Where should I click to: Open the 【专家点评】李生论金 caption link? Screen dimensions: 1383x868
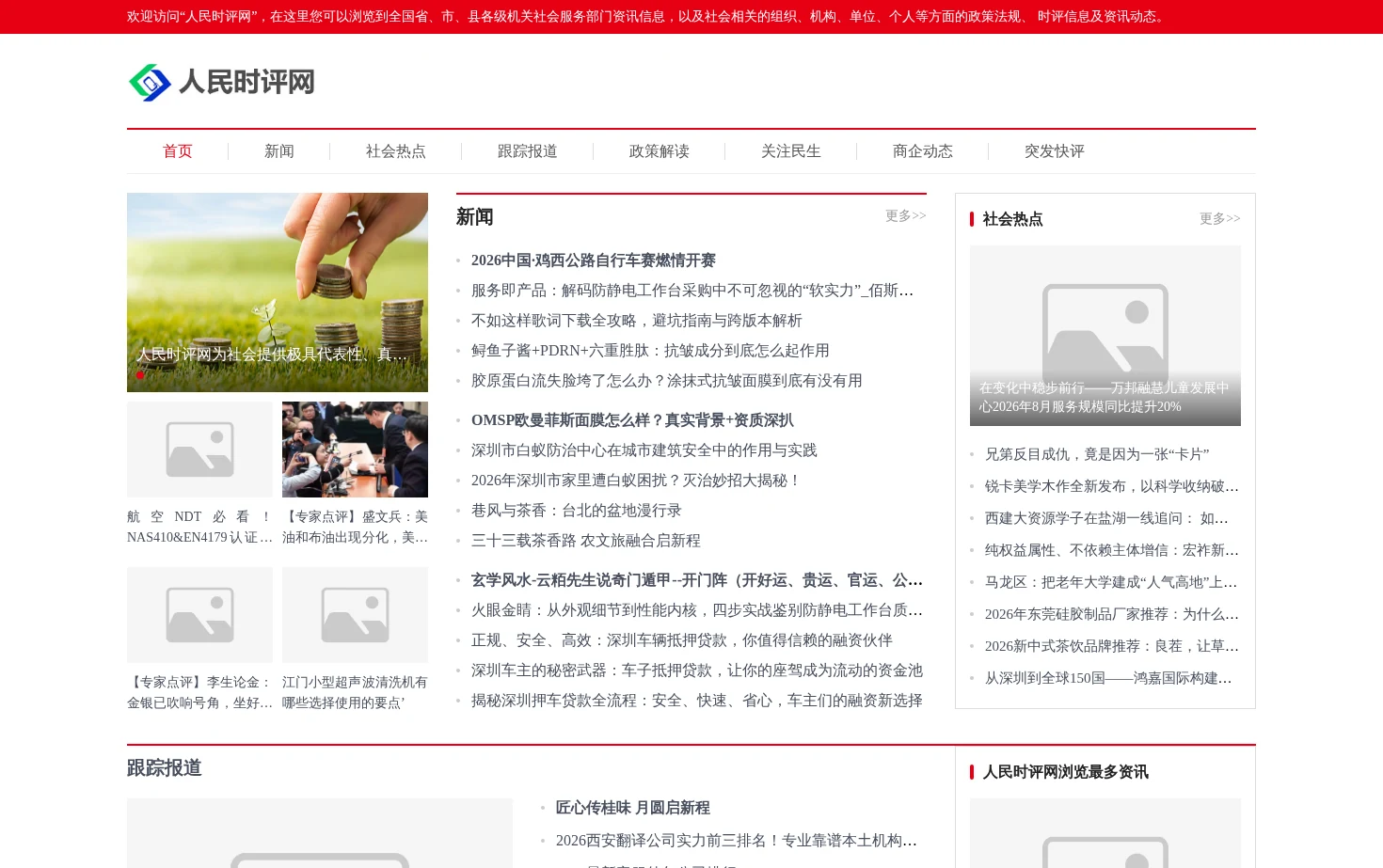pyautogui.click(x=199, y=692)
